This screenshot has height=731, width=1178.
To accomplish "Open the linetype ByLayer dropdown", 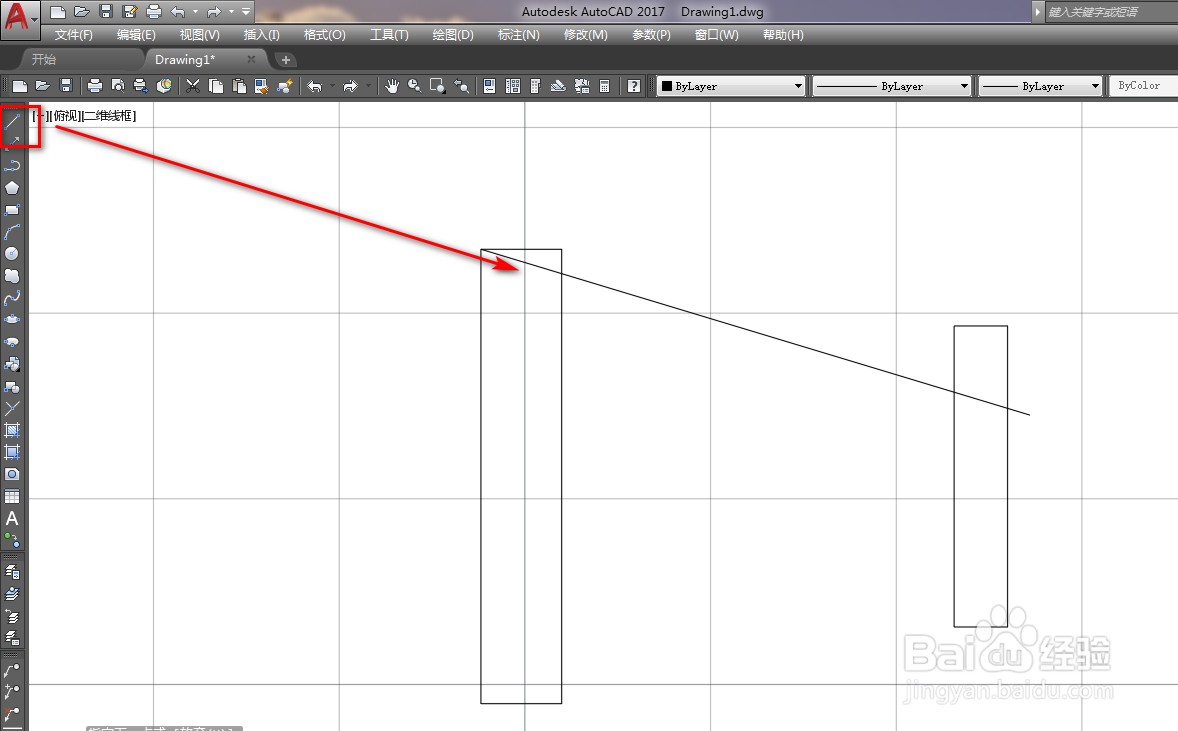I will [892, 86].
